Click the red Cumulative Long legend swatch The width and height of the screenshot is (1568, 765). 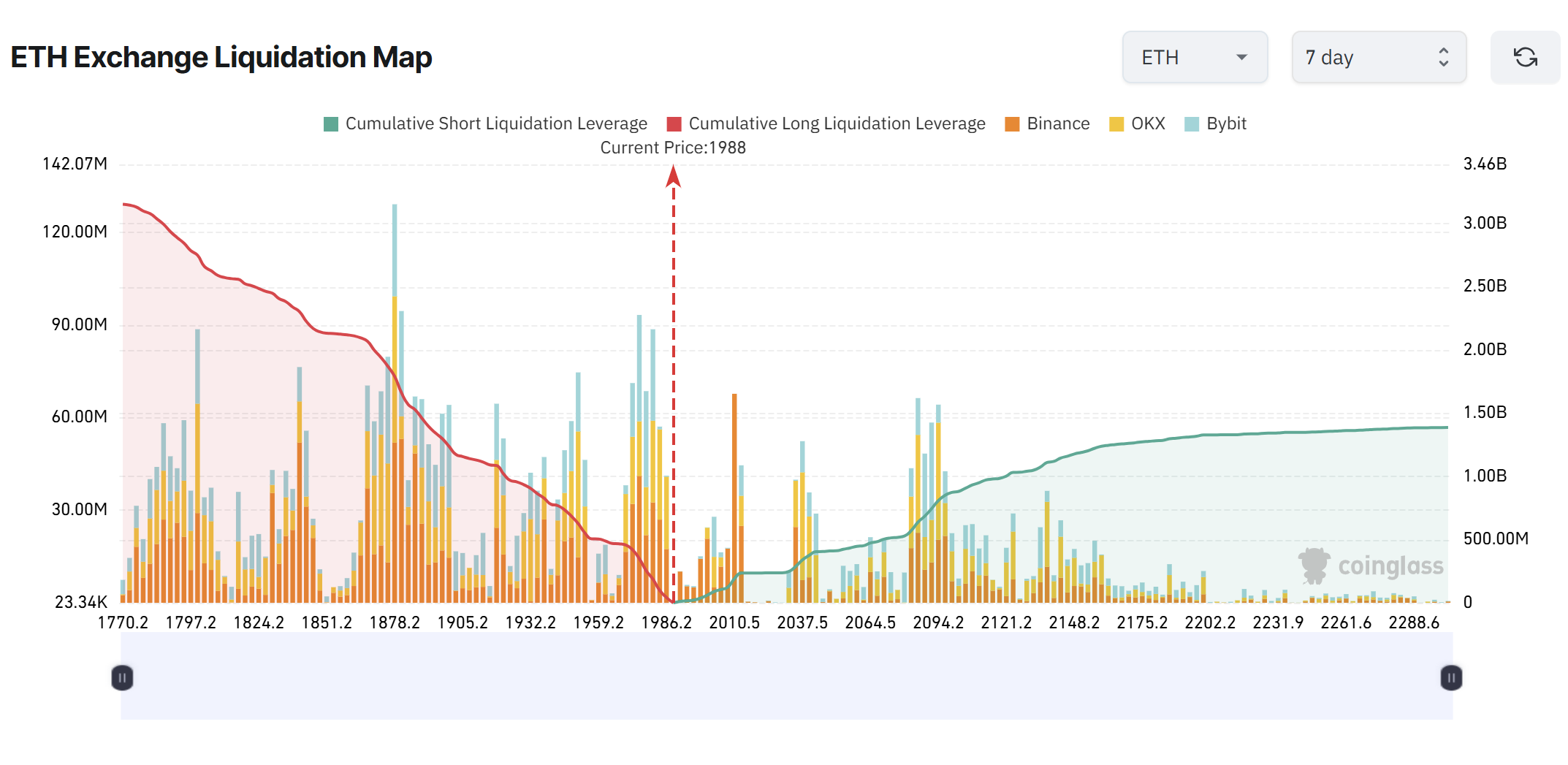[673, 123]
